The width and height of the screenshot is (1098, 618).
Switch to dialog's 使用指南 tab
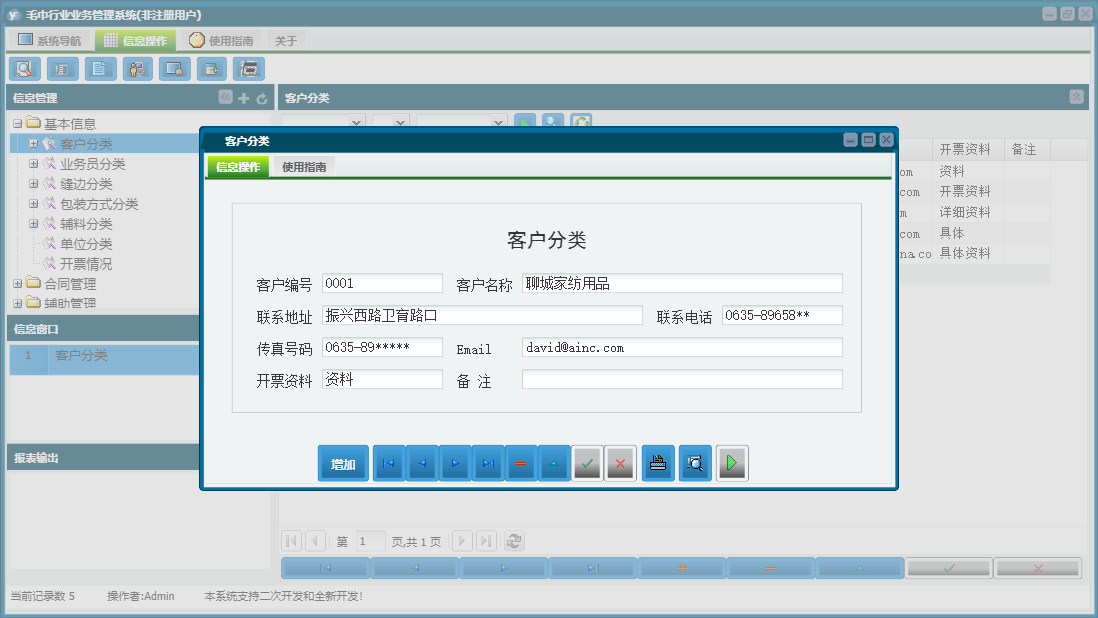click(x=304, y=167)
